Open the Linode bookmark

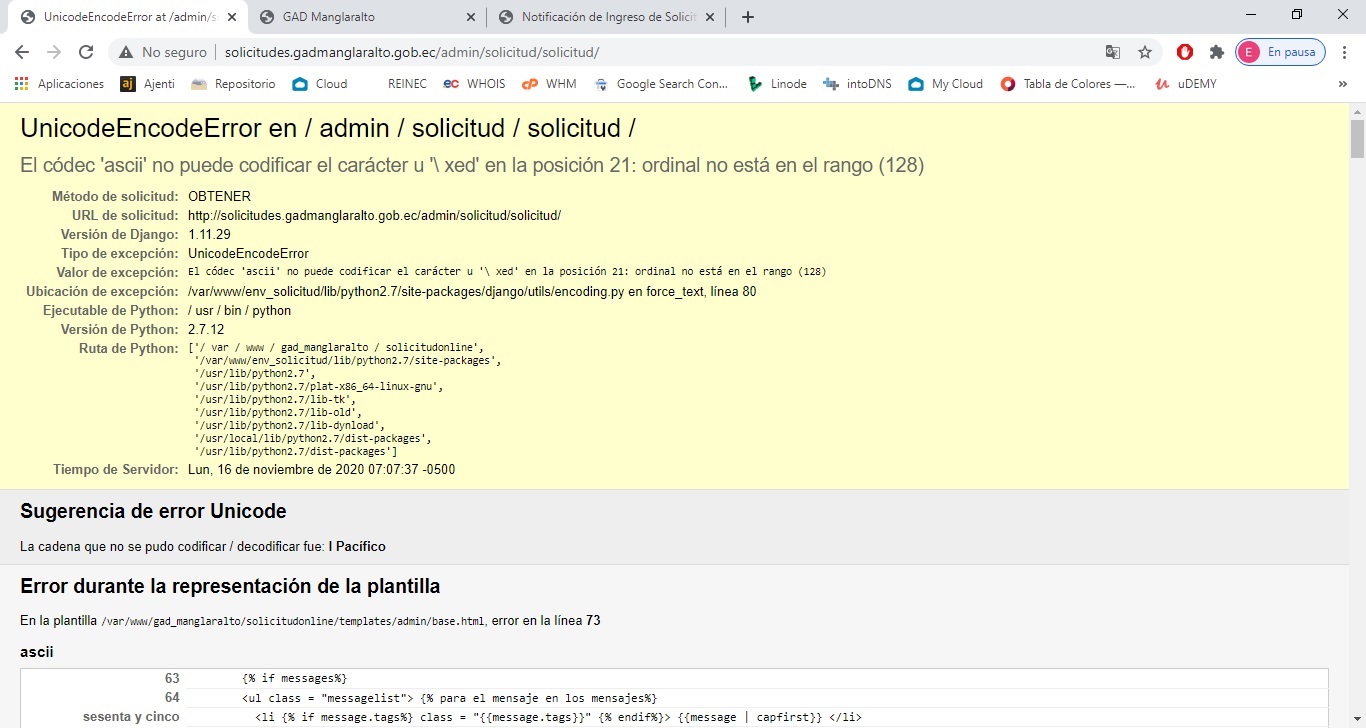777,84
